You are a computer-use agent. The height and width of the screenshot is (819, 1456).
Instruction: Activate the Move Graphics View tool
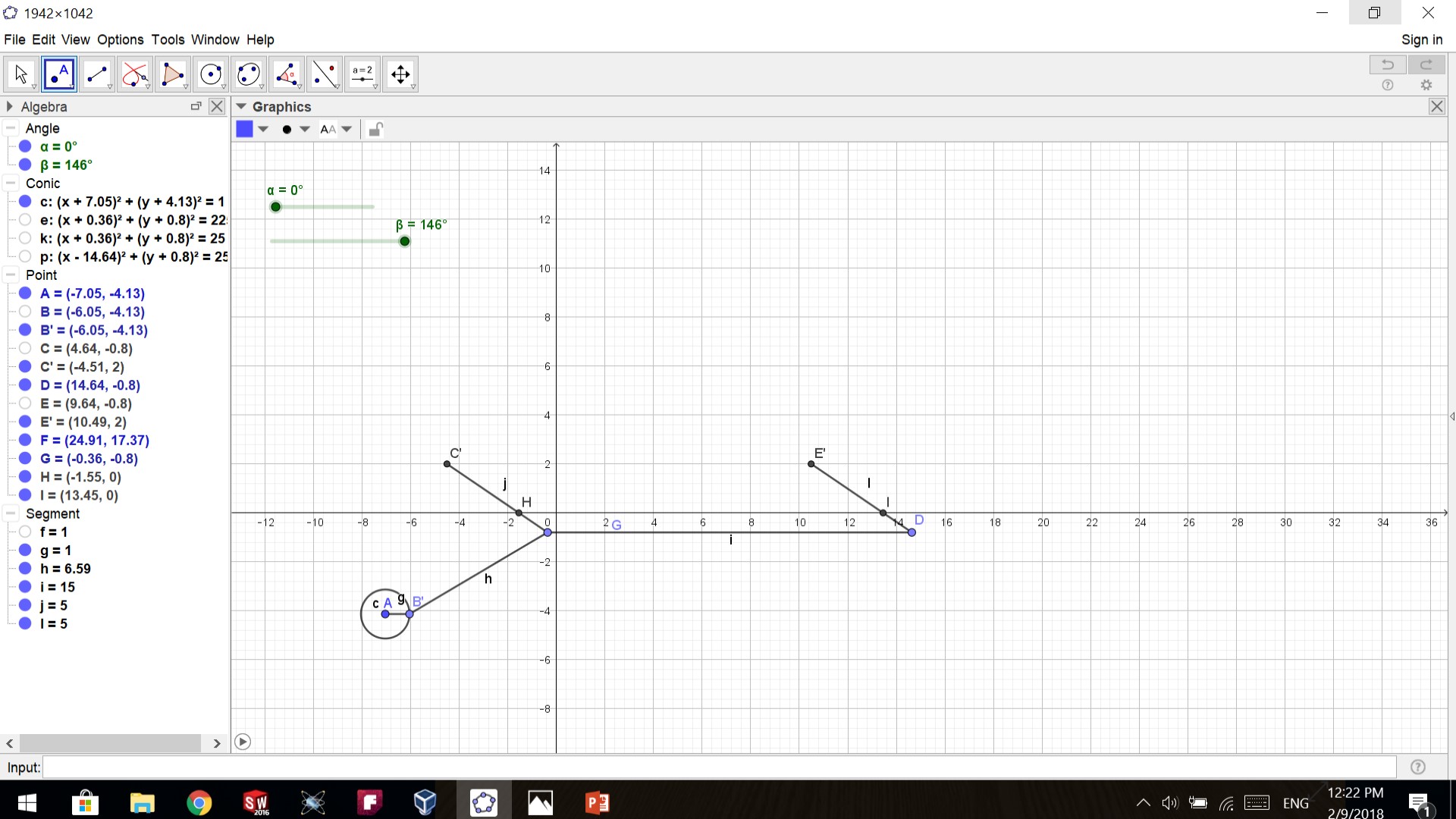coord(400,74)
